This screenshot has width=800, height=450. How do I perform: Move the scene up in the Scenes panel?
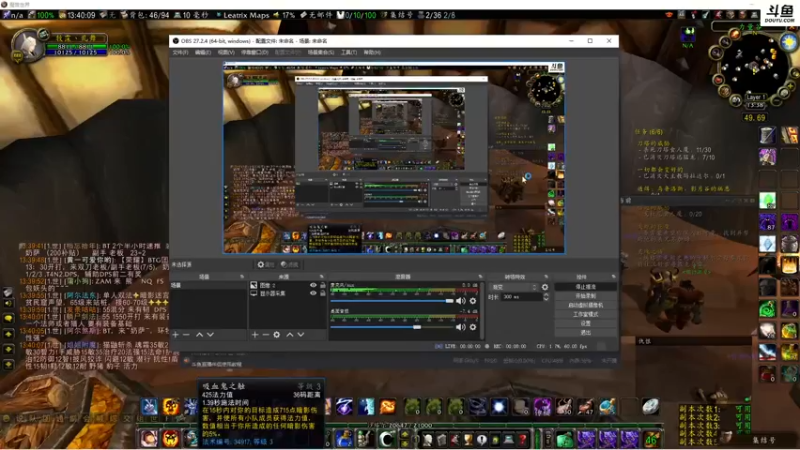coord(199,335)
